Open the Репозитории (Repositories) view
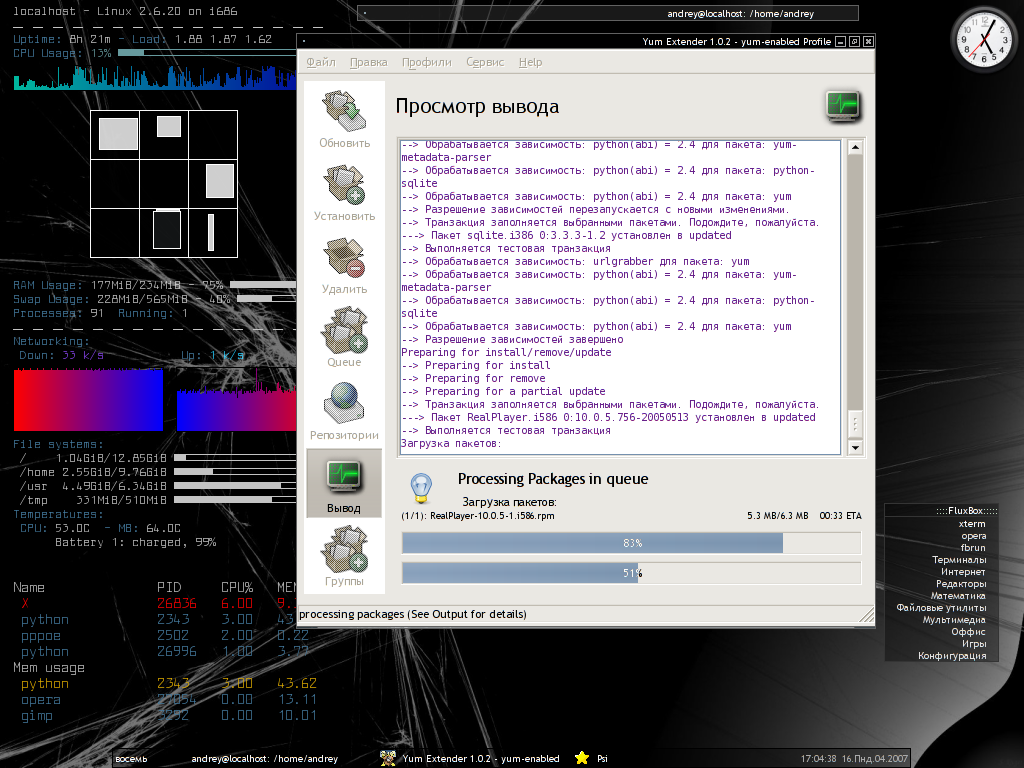This screenshot has height=768, width=1024. [x=344, y=412]
